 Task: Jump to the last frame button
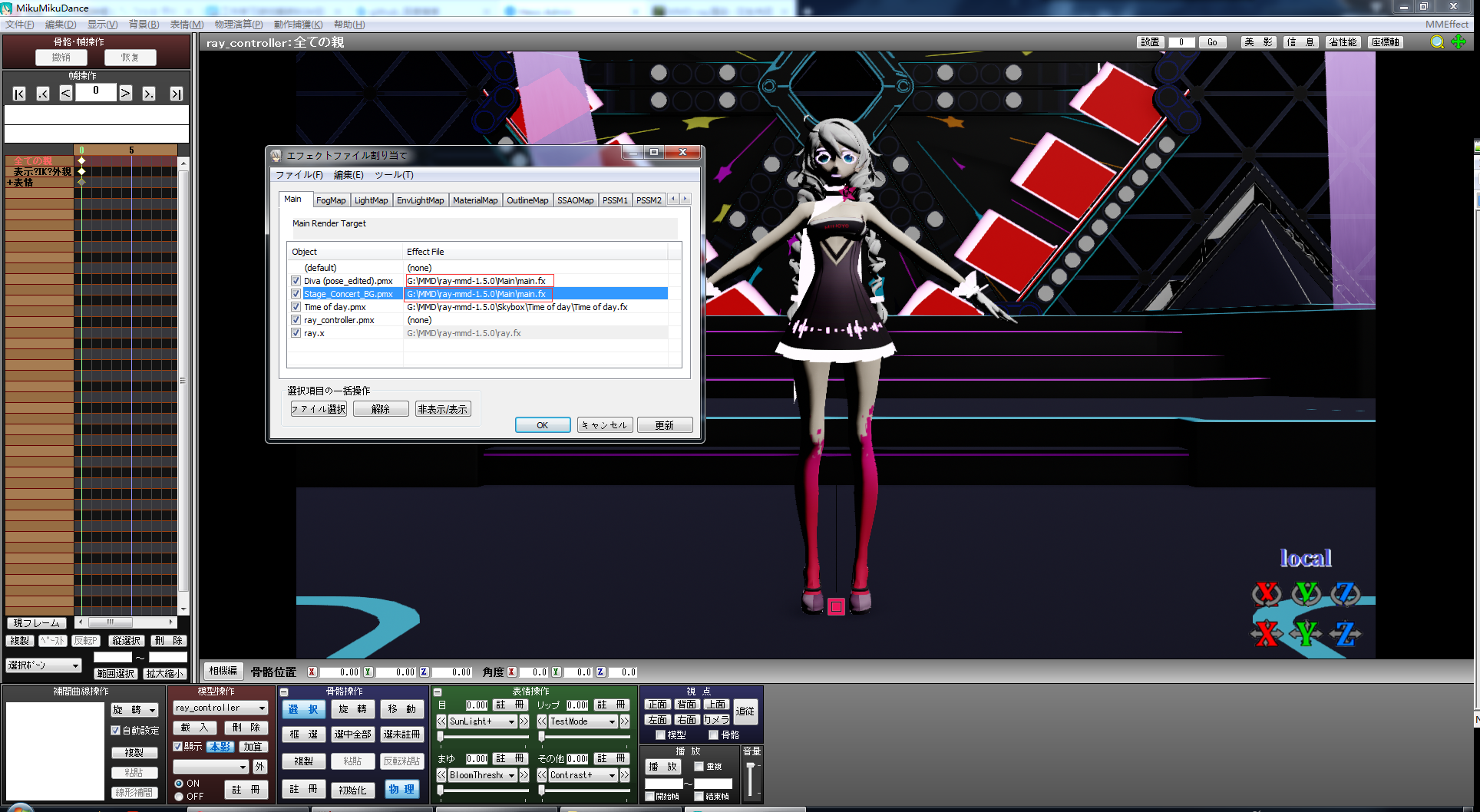point(177,94)
